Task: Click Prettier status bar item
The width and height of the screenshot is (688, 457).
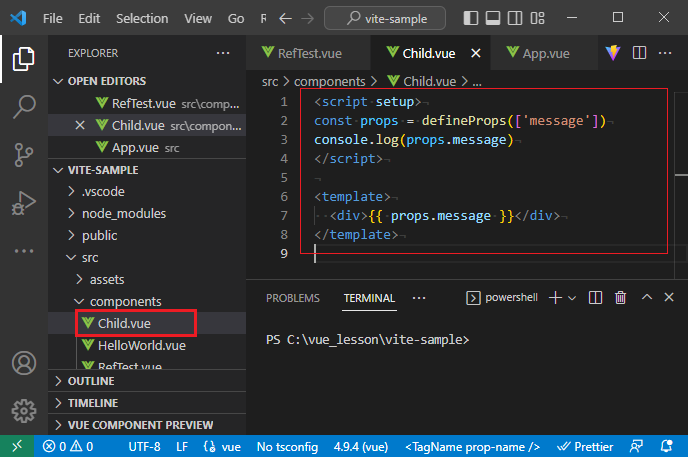Action: coord(585,446)
